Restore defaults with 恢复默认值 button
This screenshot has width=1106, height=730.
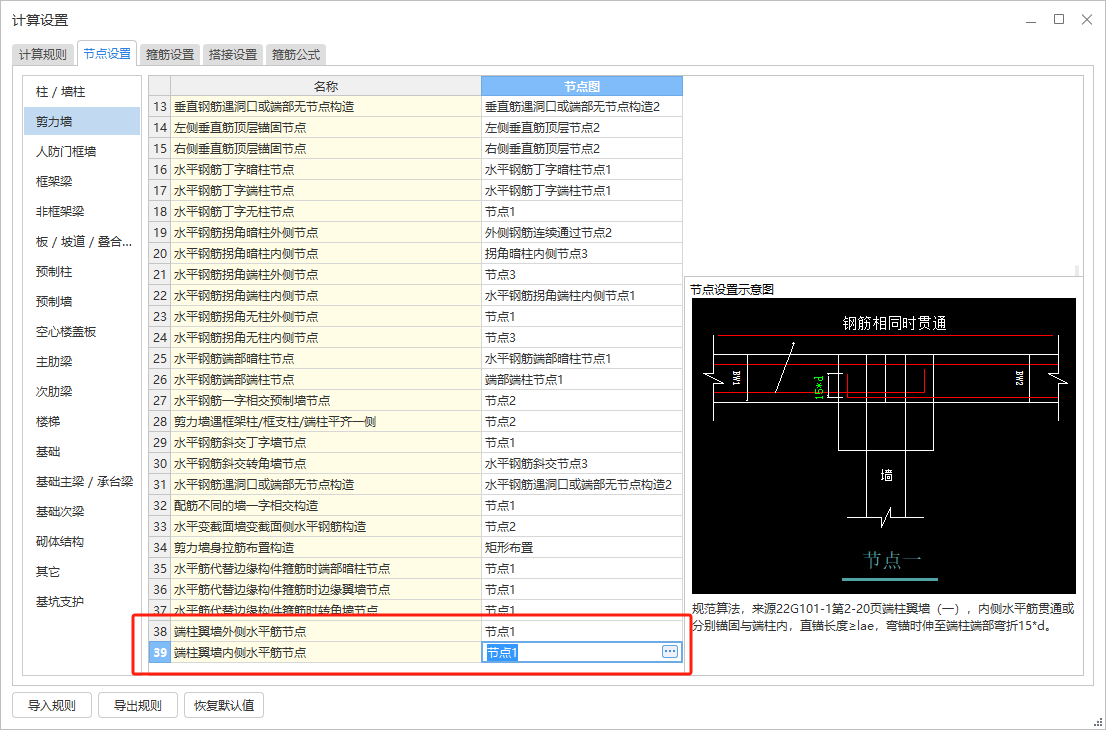[224, 705]
